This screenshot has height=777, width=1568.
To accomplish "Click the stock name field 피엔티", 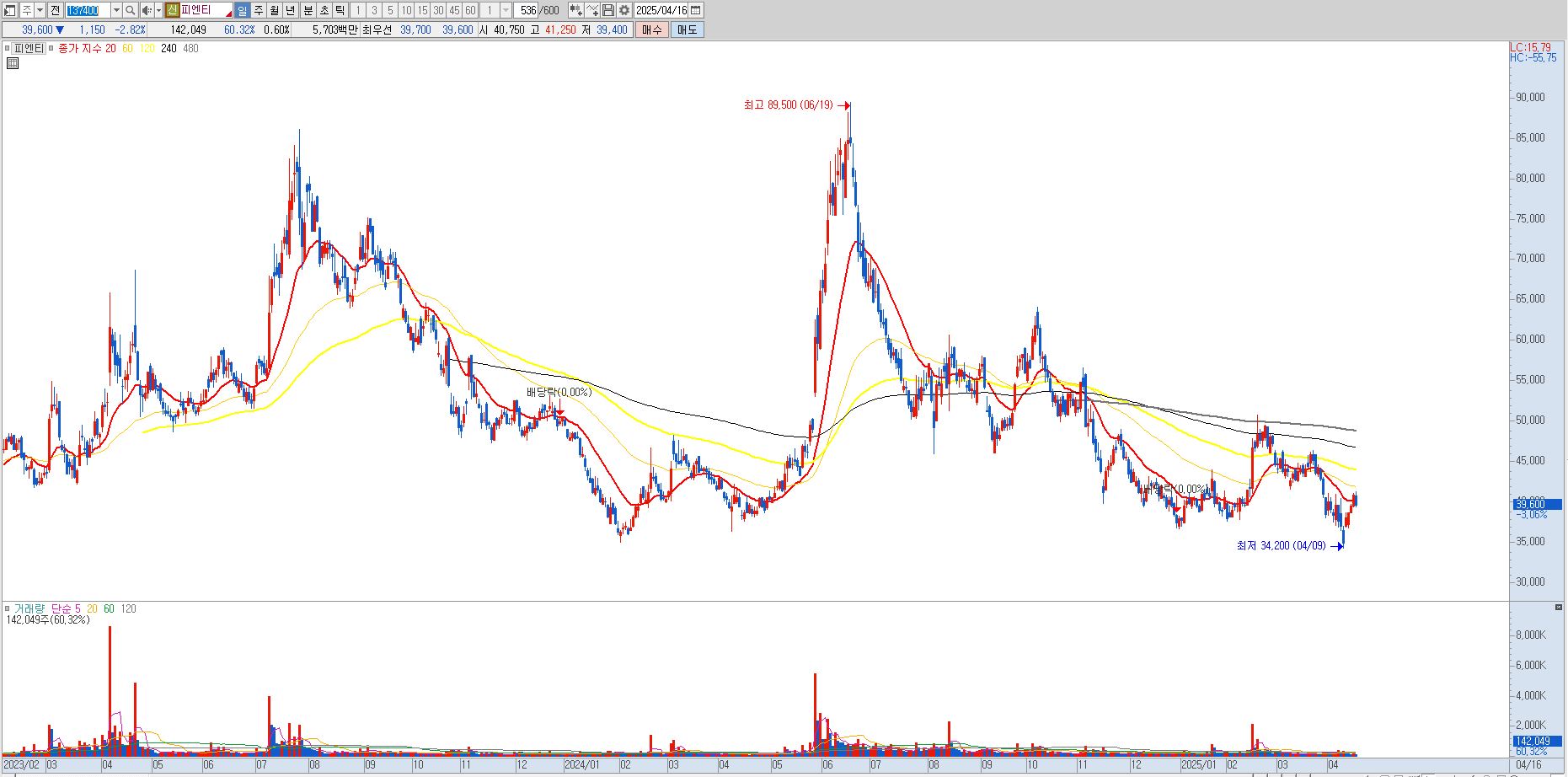I will (x=206, y=10).
